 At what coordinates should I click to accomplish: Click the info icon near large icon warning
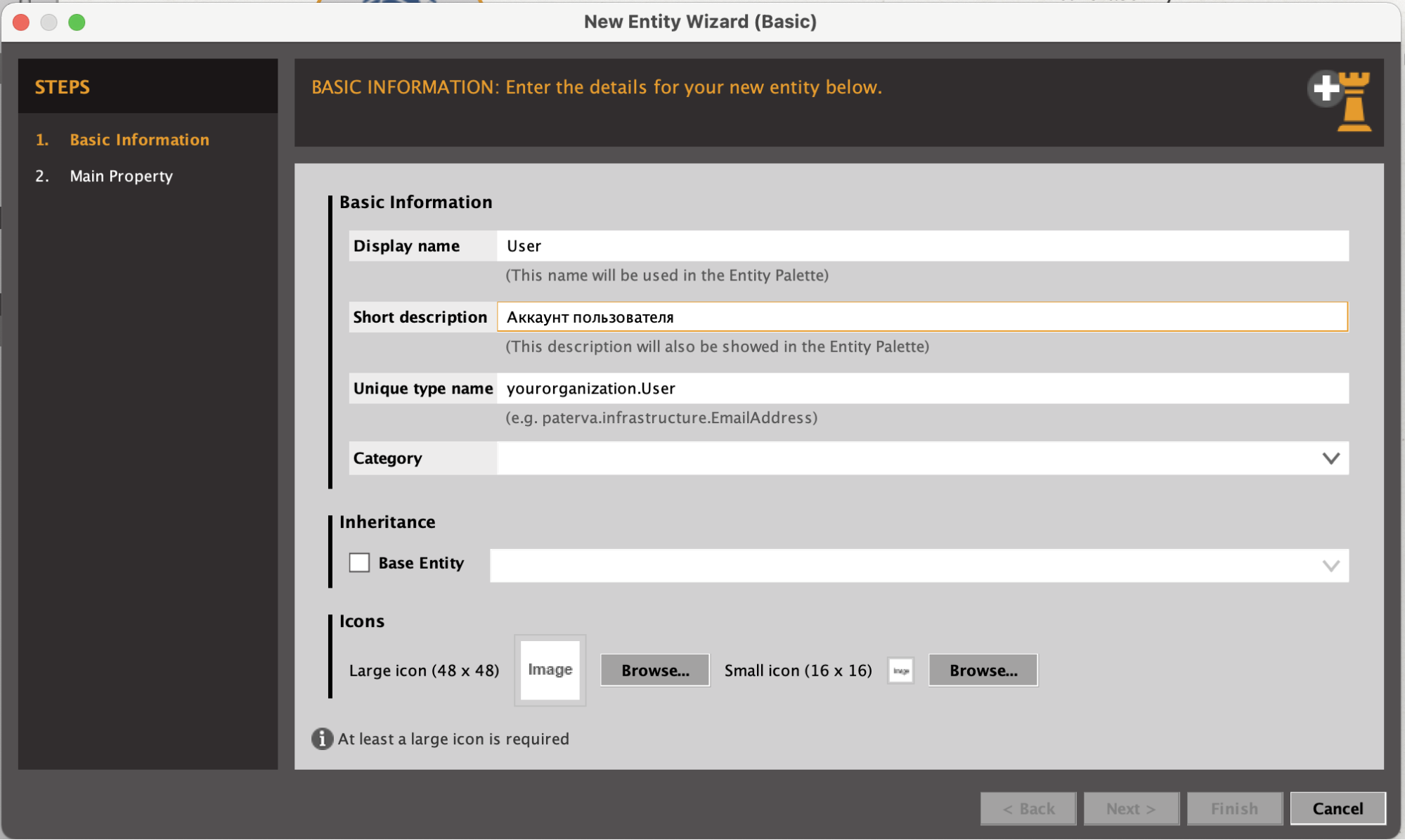pos(322,739)
